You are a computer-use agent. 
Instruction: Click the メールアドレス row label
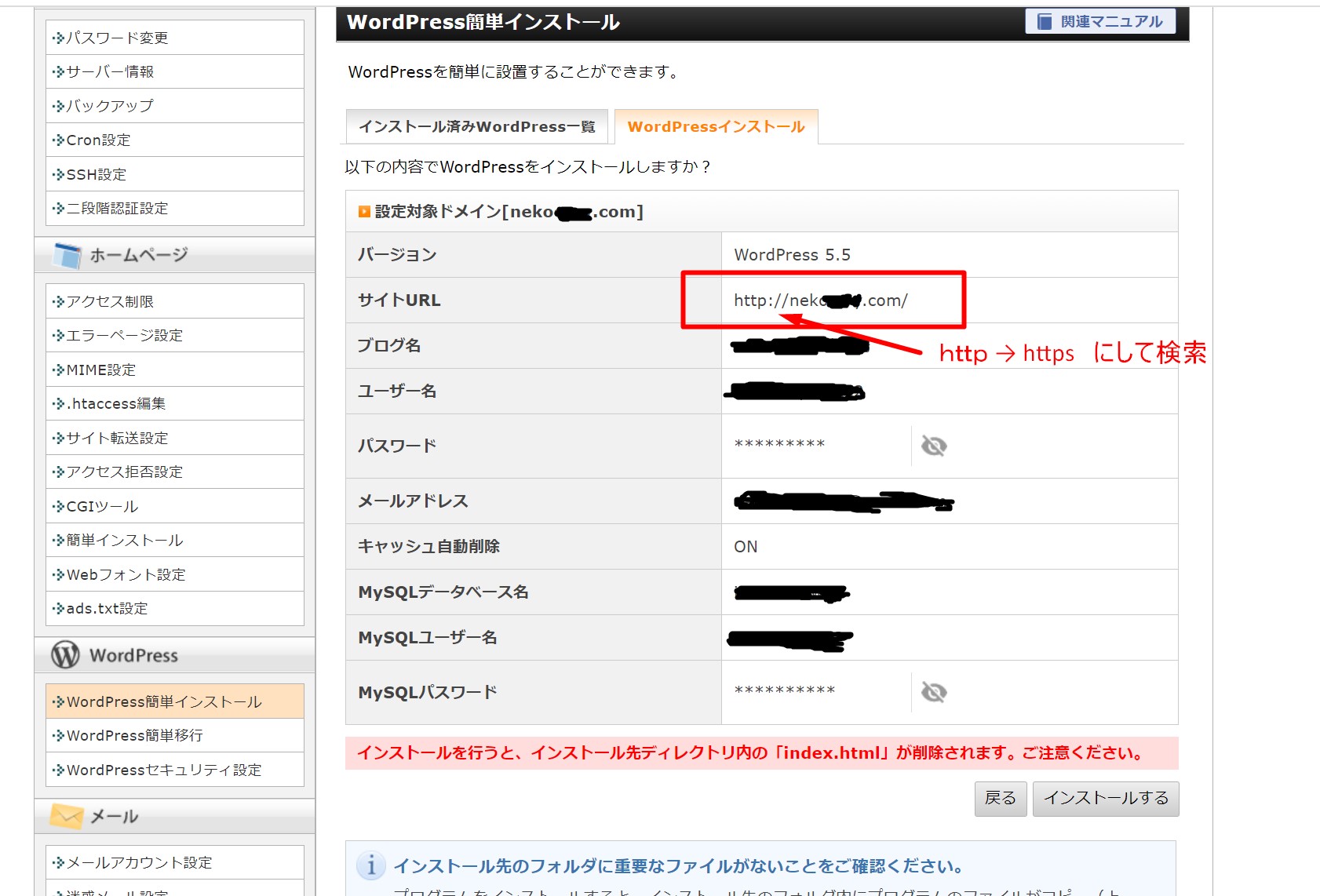coord(413,501)
